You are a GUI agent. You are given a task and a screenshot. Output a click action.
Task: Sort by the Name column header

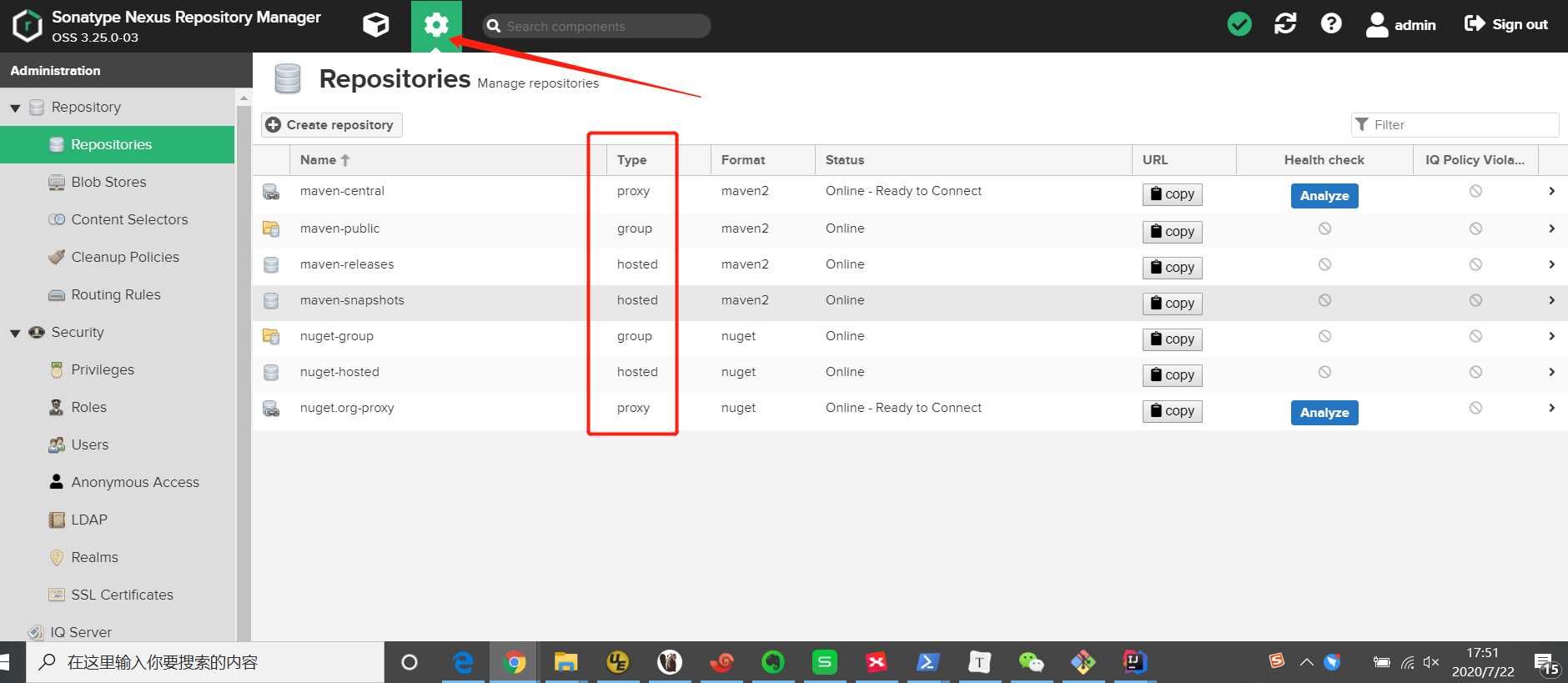pos(447,160)
